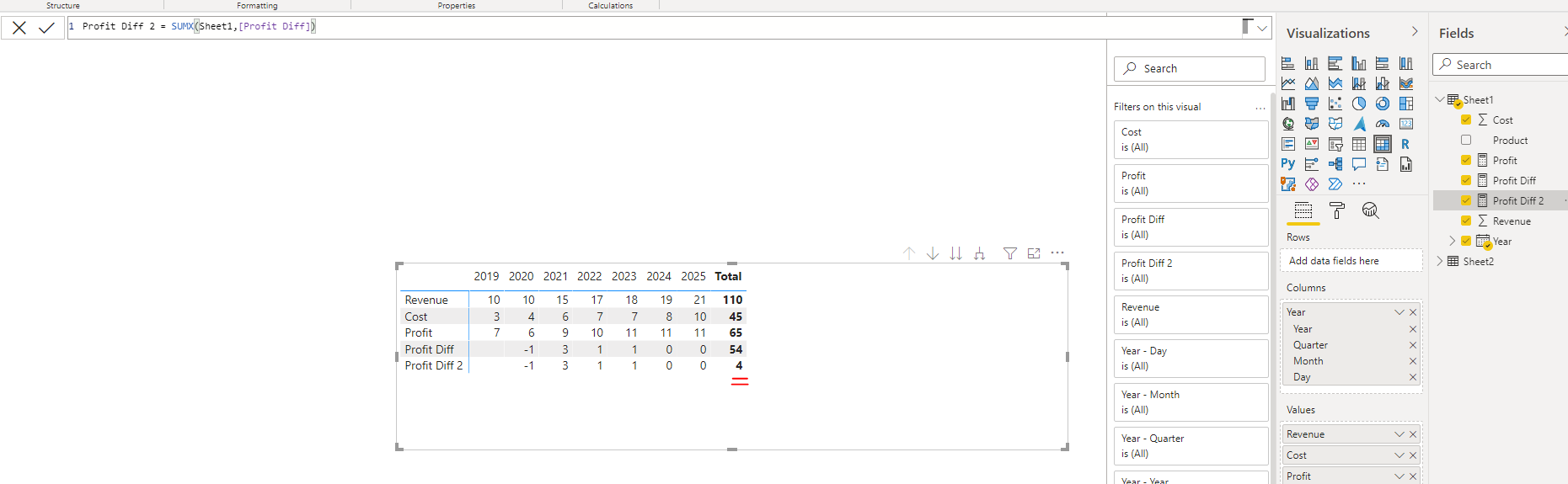Viewport: 1568px width, 484px height.
Task: Select the area chart visual
Action: tap(1312, 83)
